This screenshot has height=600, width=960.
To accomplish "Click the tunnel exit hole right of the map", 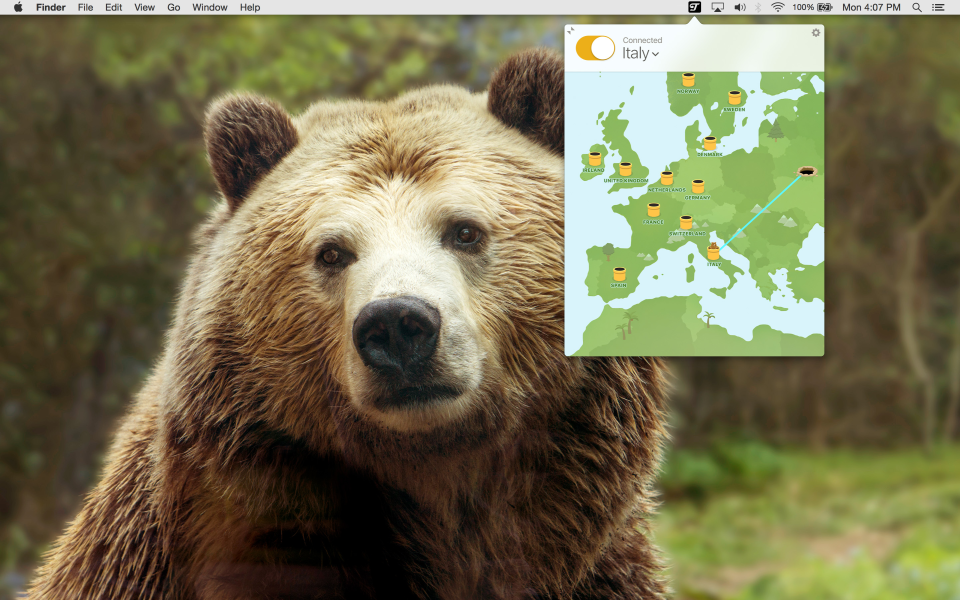I will (806, 172).
